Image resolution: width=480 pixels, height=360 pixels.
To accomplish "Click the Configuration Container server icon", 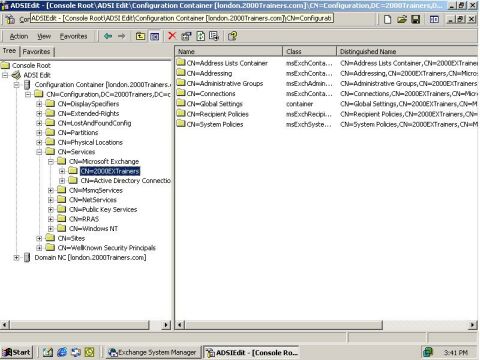I will [27, 85].
